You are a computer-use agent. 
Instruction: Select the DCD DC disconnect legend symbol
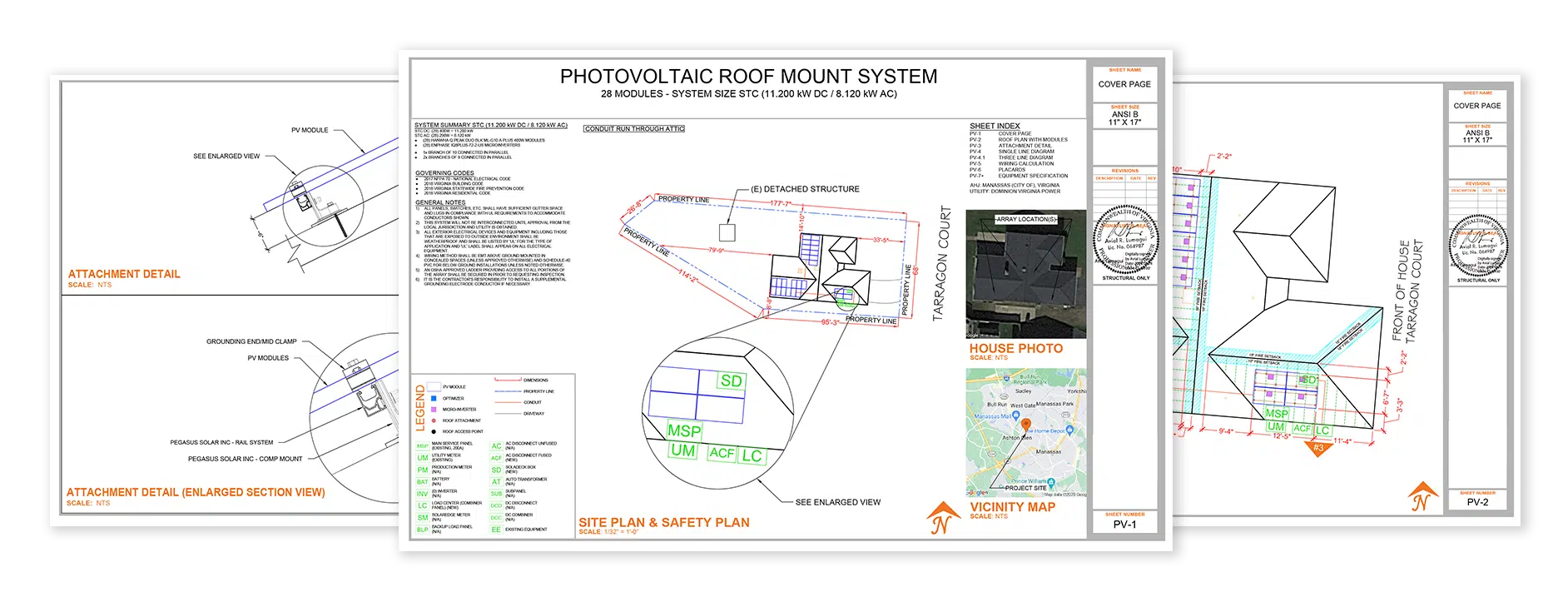click(496, 505)
